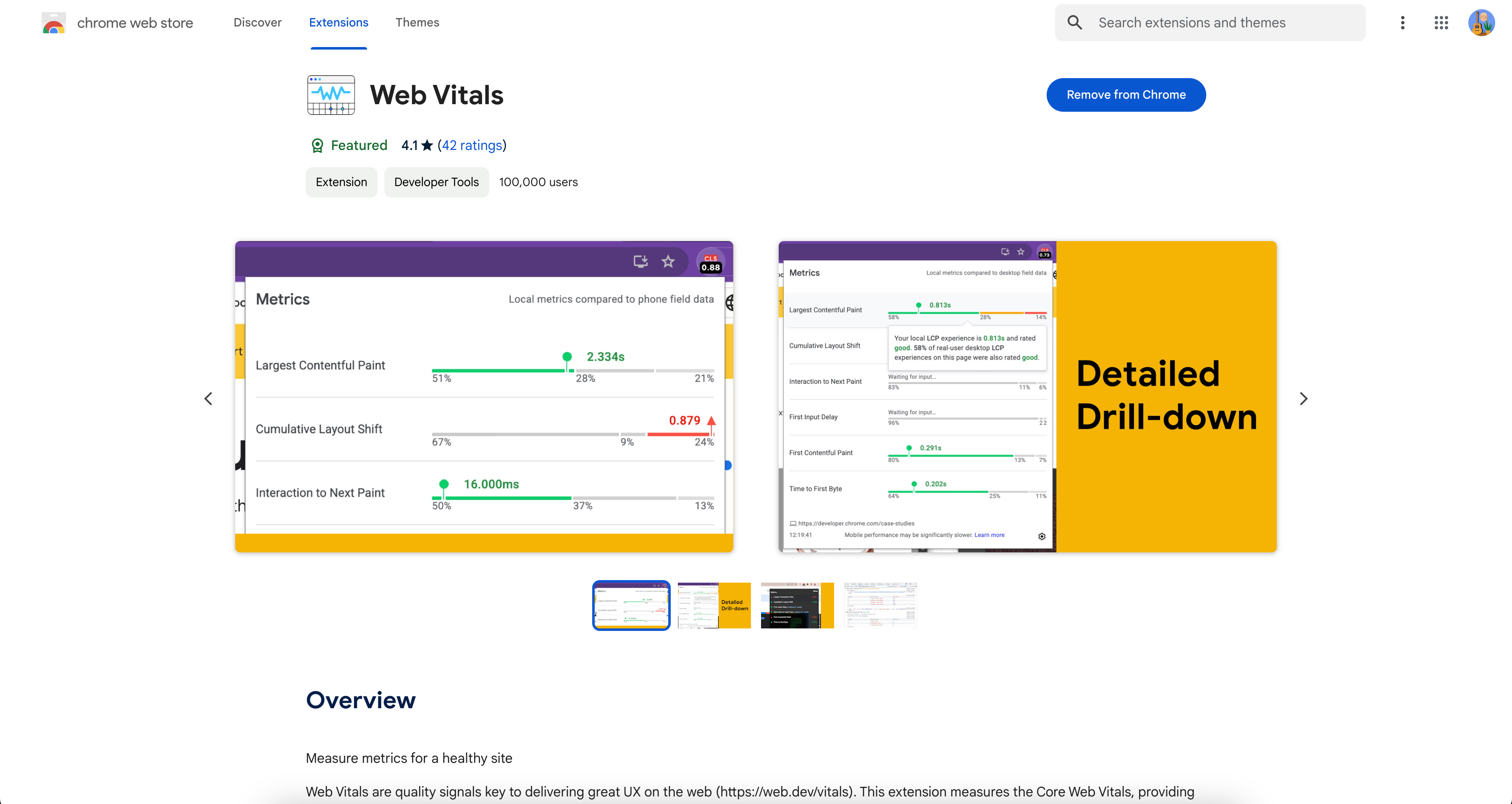This screenshot has width=1512, height=804.
Task: Select the Detailed Drill-down thumbnail
Action: tap(714, 605)
